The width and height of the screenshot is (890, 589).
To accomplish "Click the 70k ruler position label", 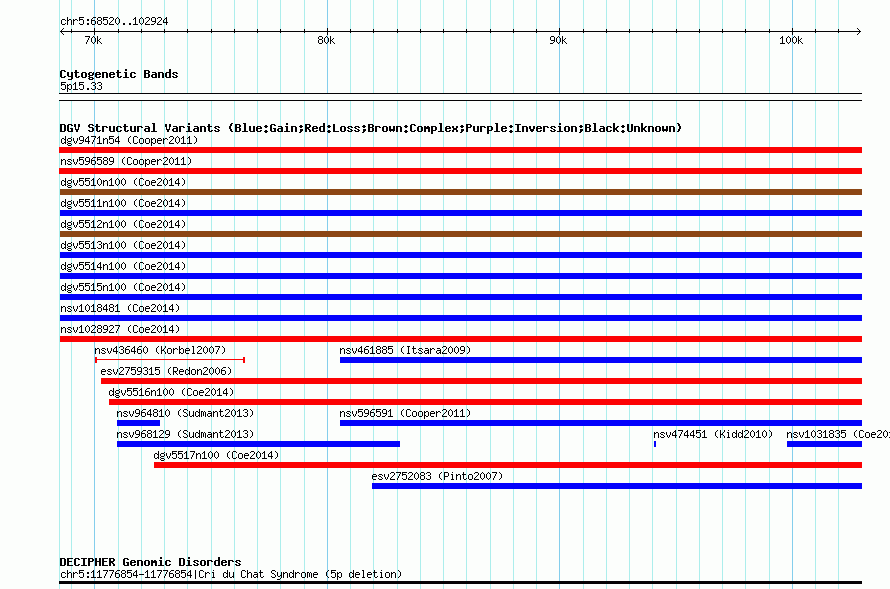I will [x=93, y=40].
